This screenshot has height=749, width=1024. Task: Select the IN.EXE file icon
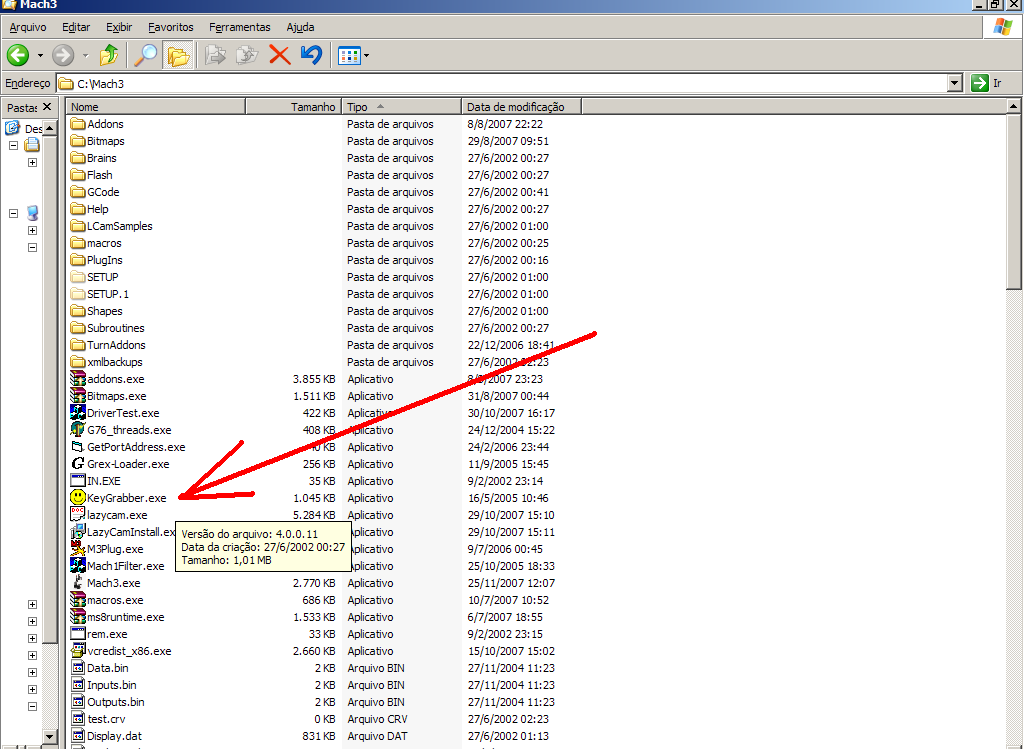pos(78,481)
